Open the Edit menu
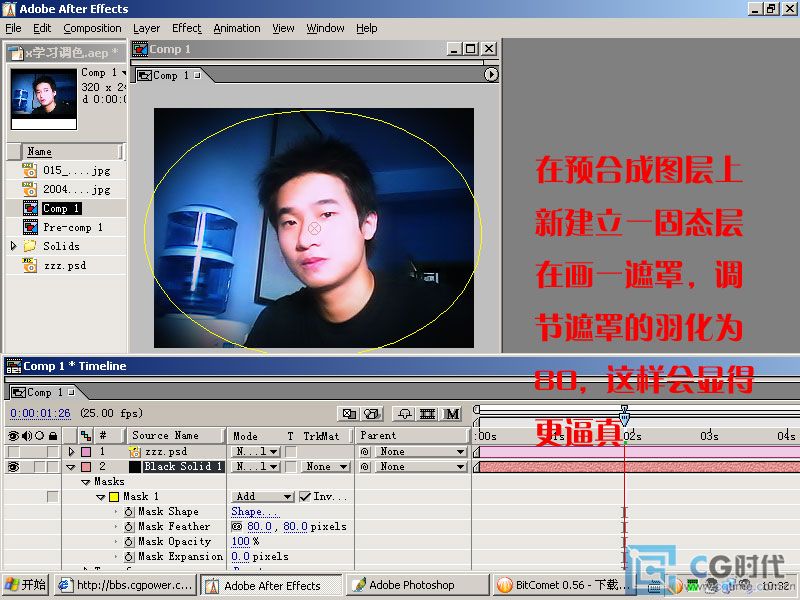The width and height of the screenshot is (800, 600). (42, 28)
